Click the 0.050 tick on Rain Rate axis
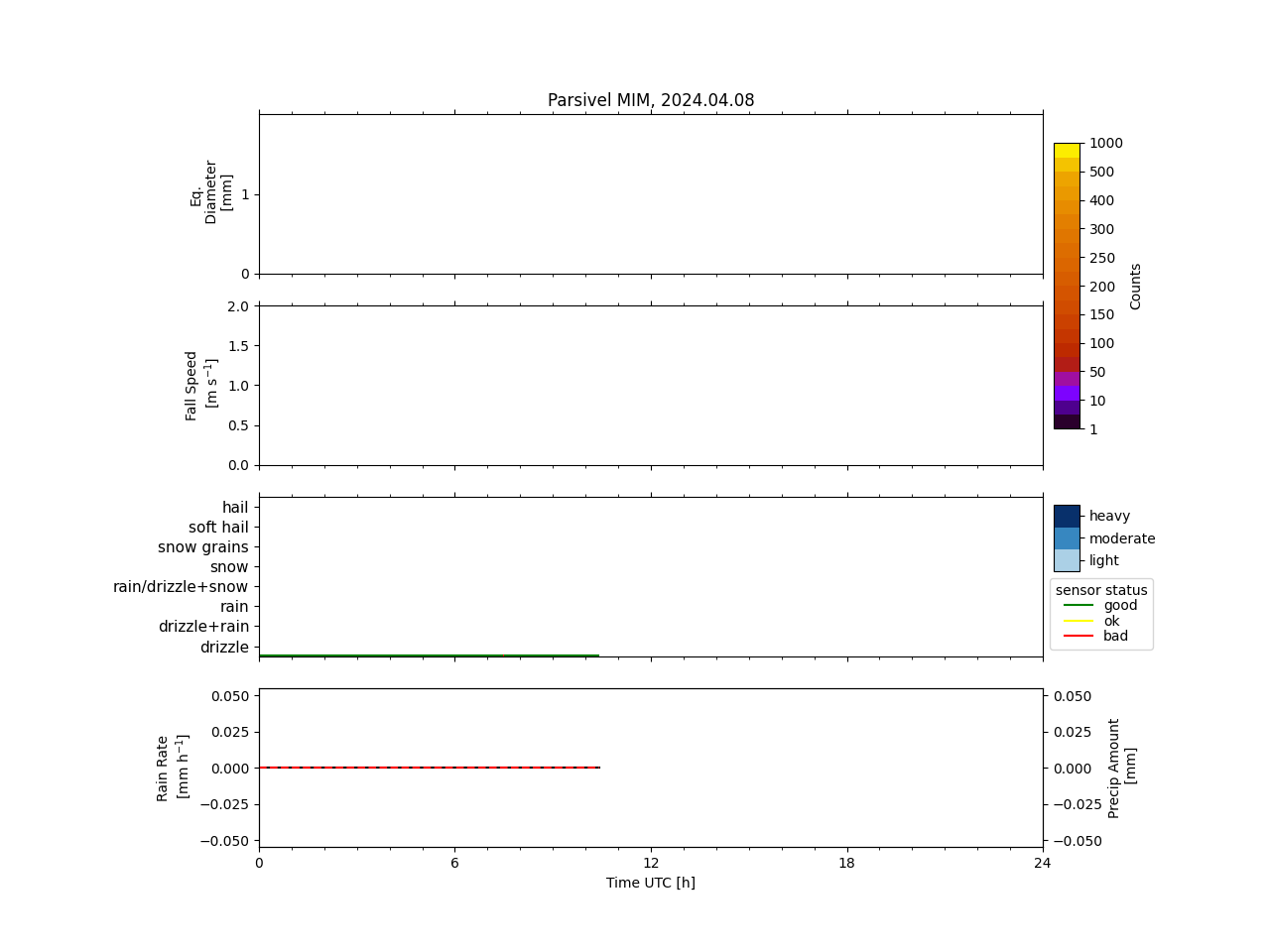Viewport: 1270px width, 952px height. click(x=230, y=696)
